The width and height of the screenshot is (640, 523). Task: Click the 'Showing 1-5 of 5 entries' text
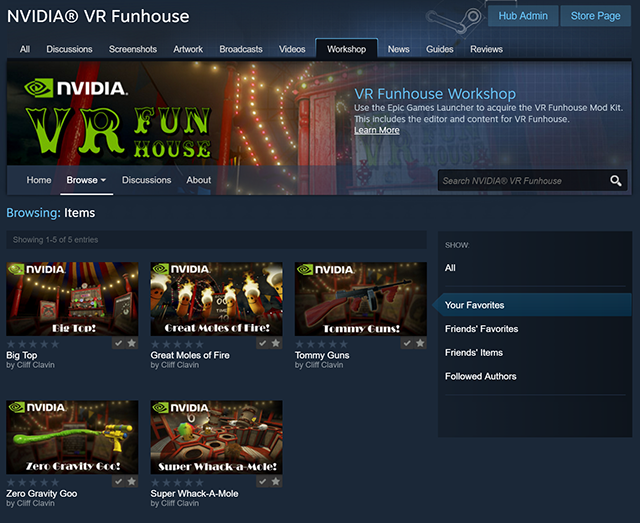click(x=55, y=240)
